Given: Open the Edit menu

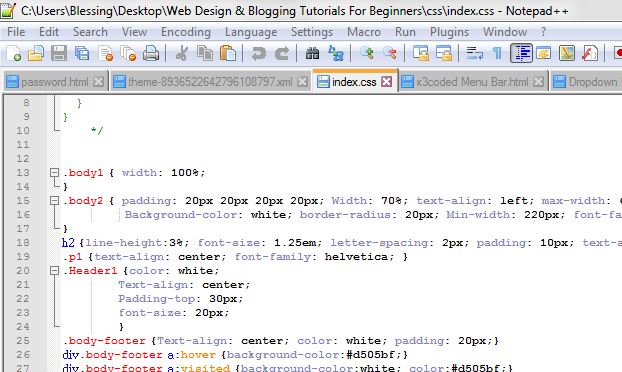Looking at the screenshot, I should pos(49,32).
